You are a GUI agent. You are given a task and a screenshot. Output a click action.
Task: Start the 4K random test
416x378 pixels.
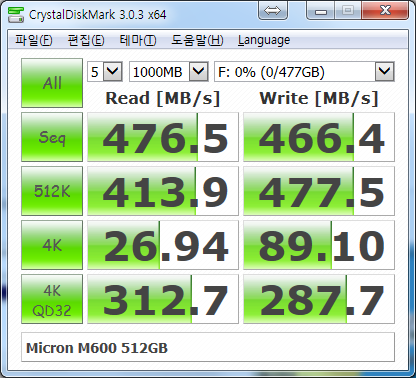point(52,245)
